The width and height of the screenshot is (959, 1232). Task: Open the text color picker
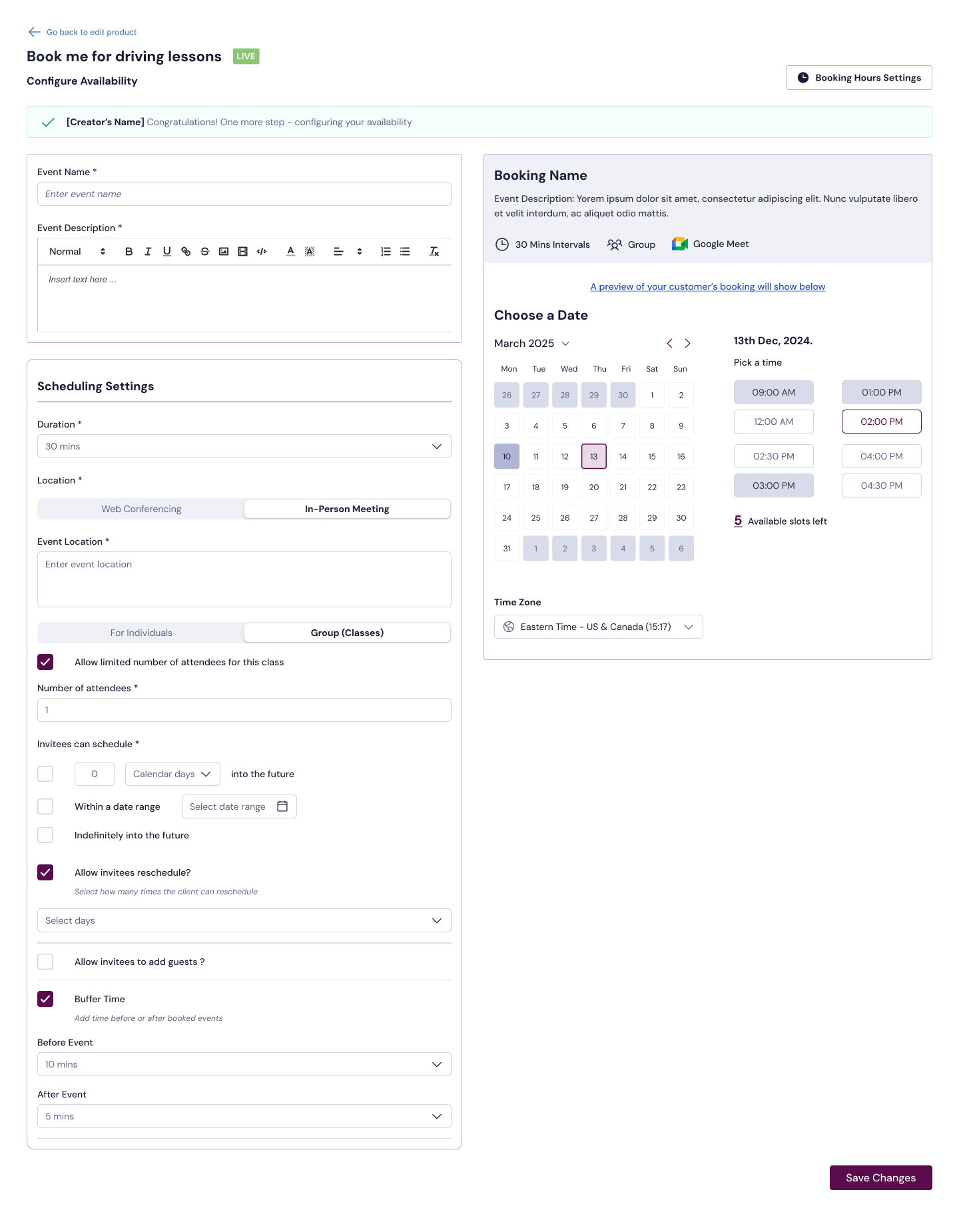coord(290,252)
